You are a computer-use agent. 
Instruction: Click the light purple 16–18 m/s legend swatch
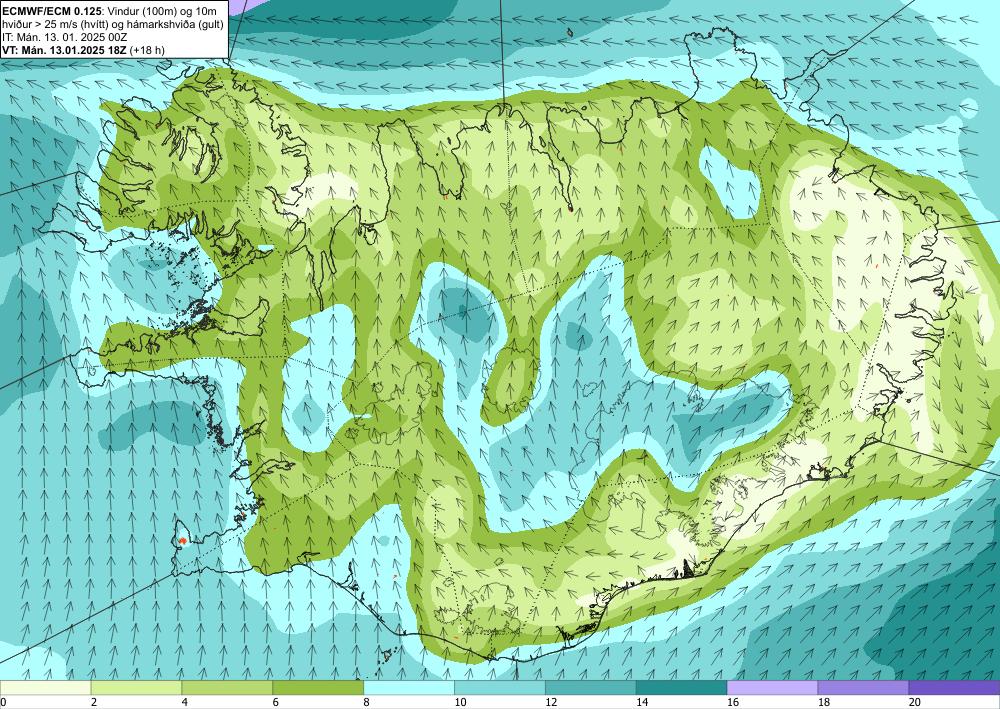click(772, 688)
